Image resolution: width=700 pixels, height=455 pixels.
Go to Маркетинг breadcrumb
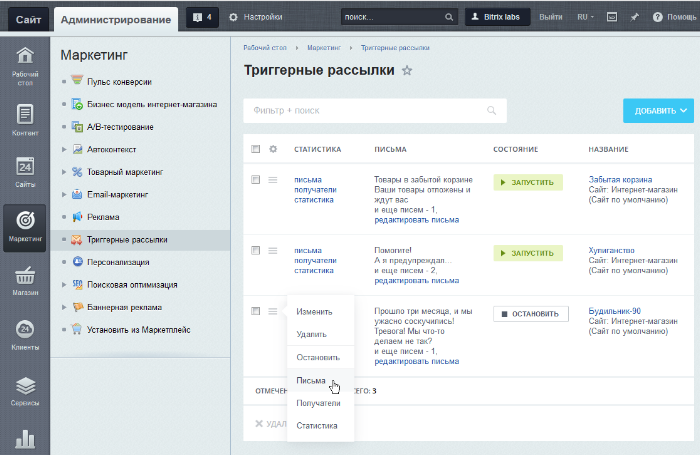(324, 48)
